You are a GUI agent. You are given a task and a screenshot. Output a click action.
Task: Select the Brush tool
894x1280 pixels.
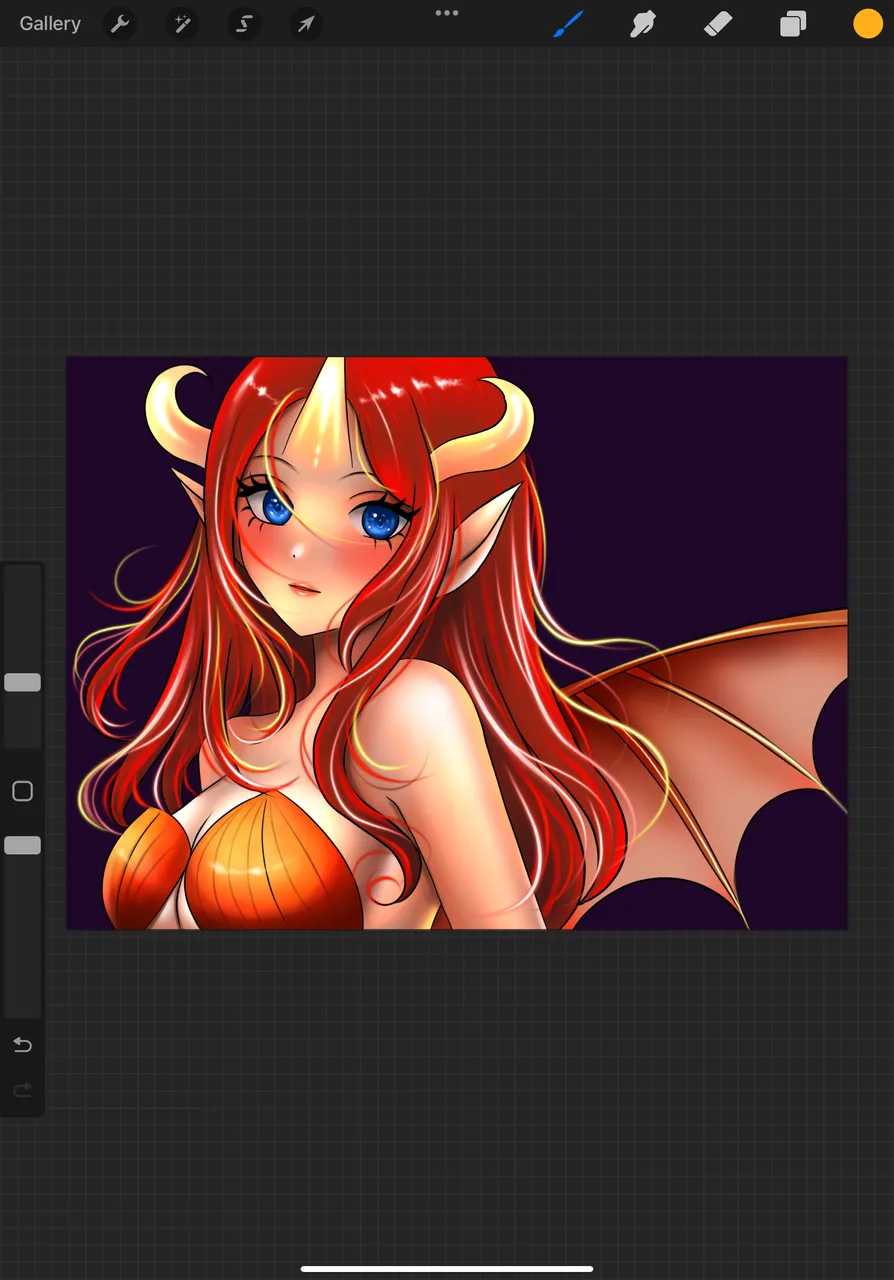pos(568,24)
